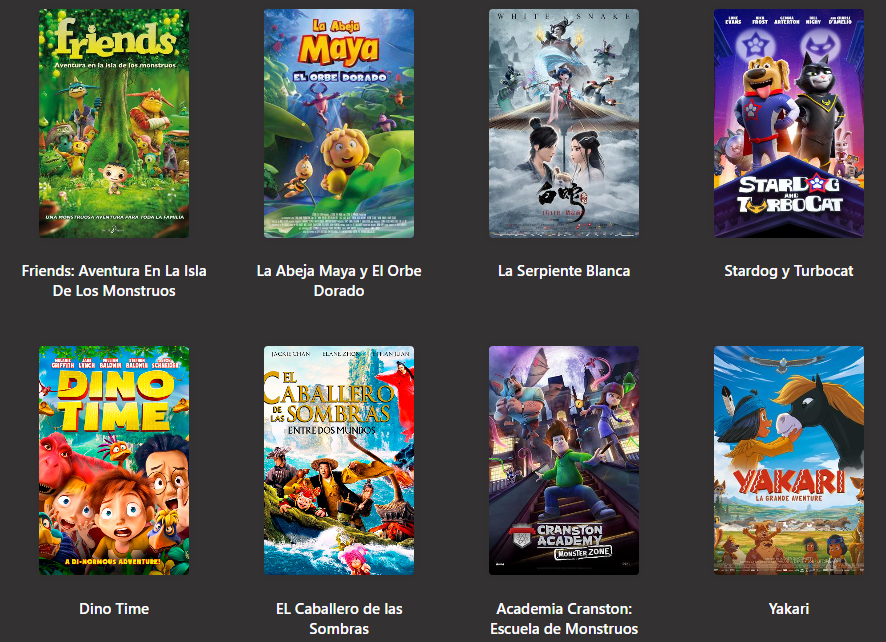Screen dimensions: 886x642
Task: Click the Yakari La Grande Aventure poster
Action: coord(788,461)
